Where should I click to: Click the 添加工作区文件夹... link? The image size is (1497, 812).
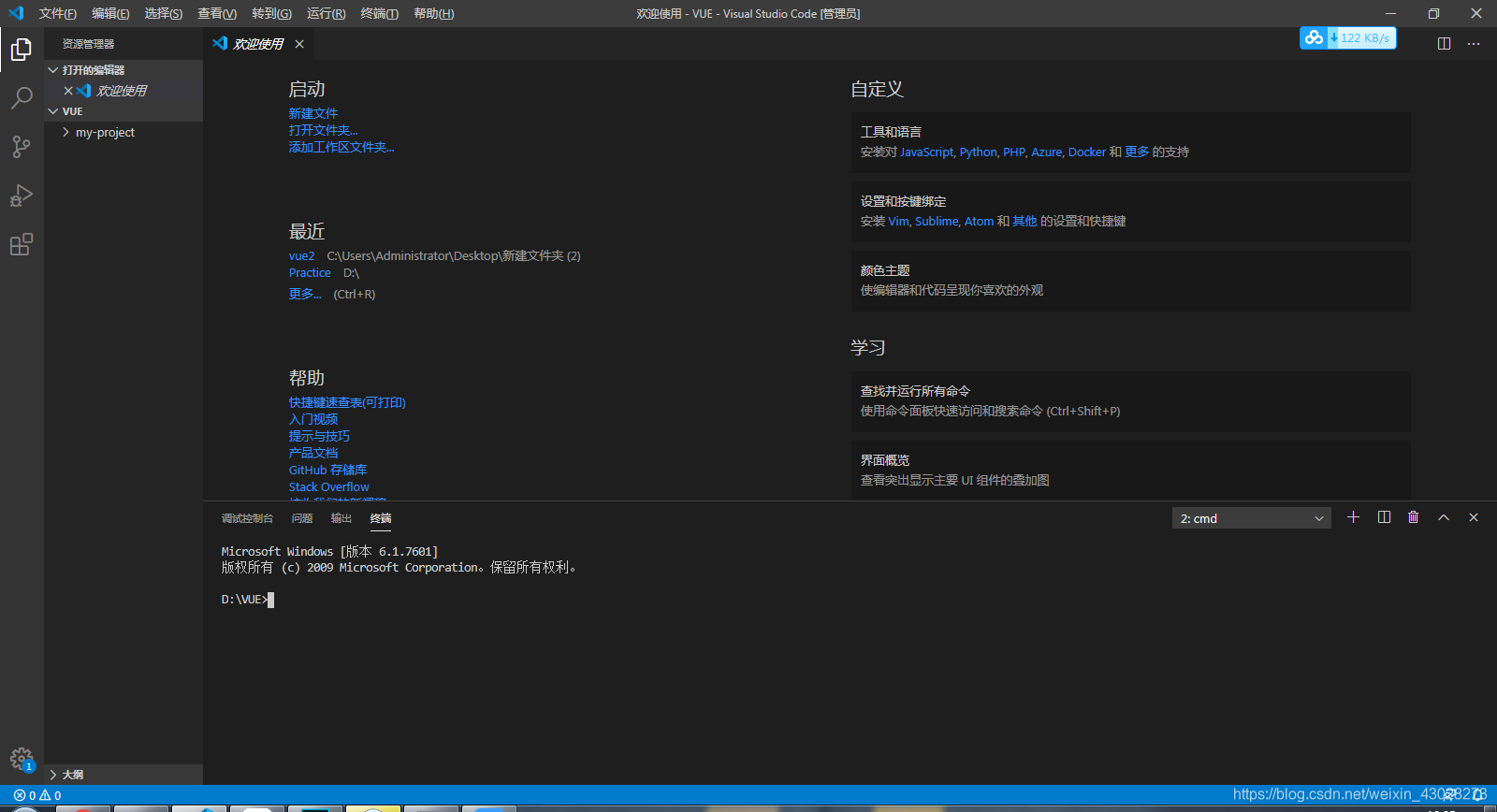(x=342, y=148)
